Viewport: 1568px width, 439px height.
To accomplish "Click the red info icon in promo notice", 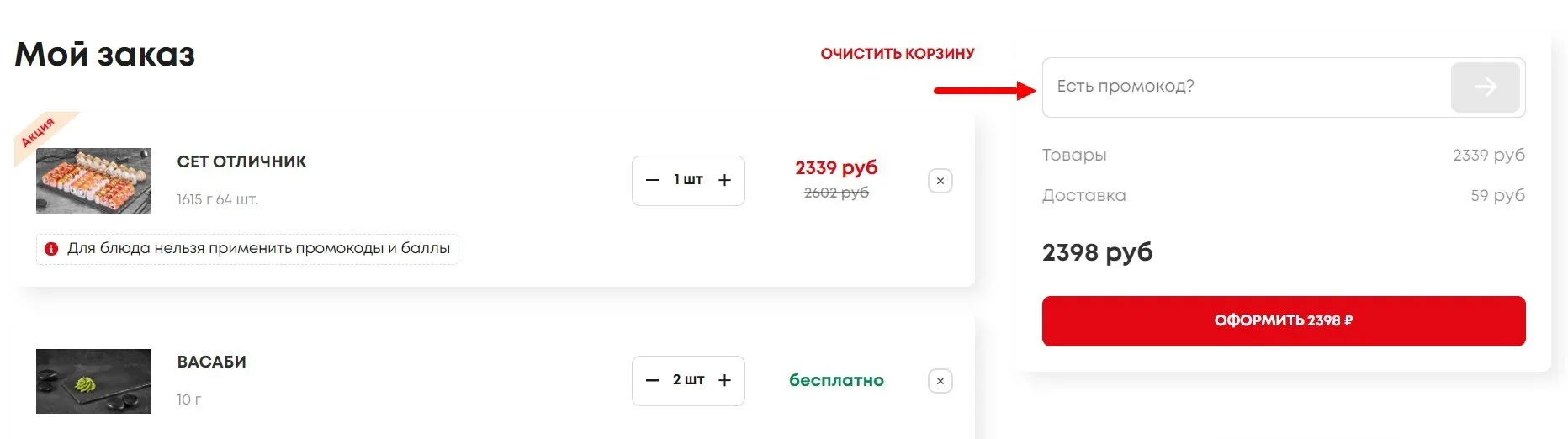I will [51, 249].
